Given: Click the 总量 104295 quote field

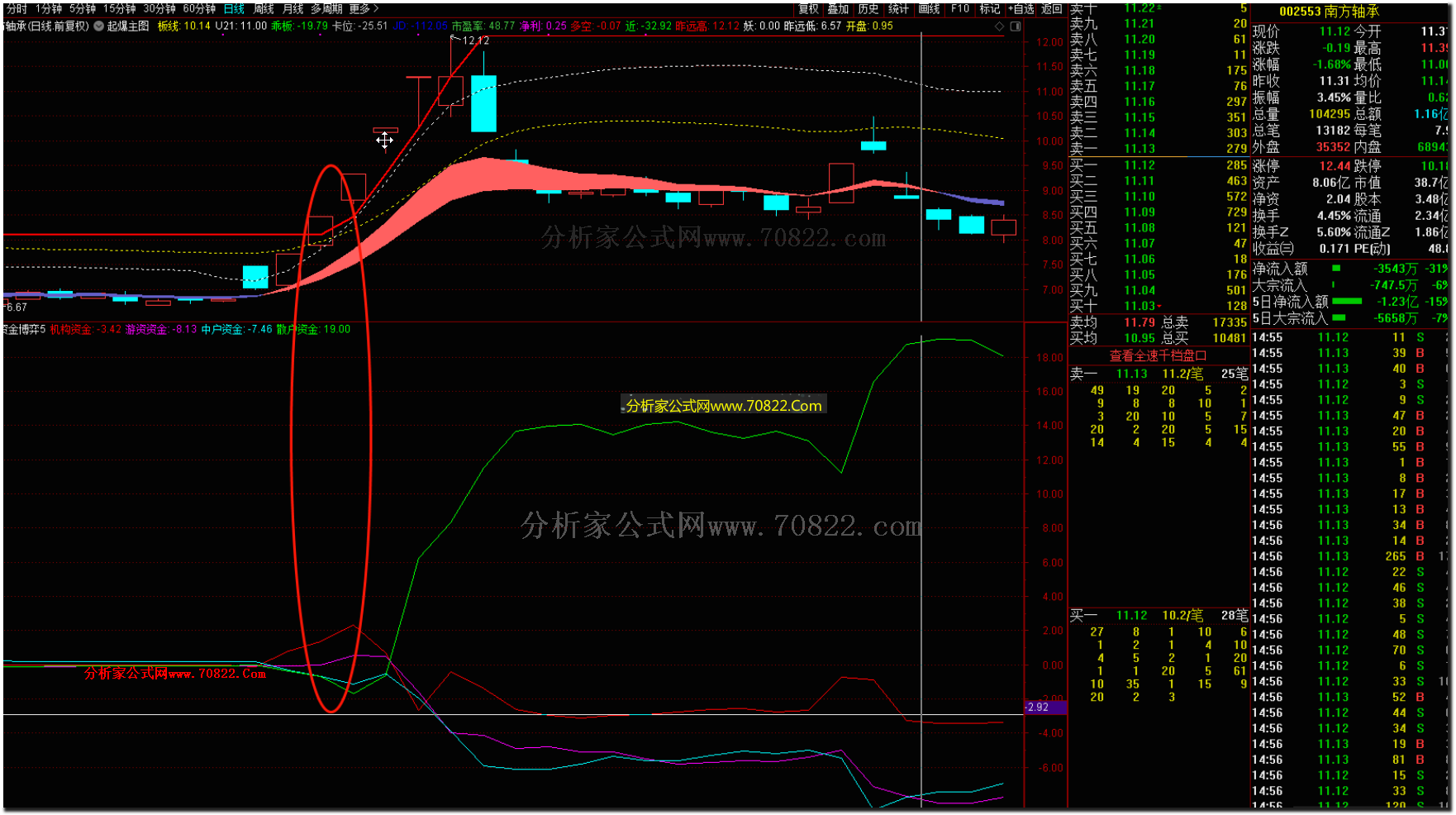Looking at the screenshot, I should pos(1301,114).
